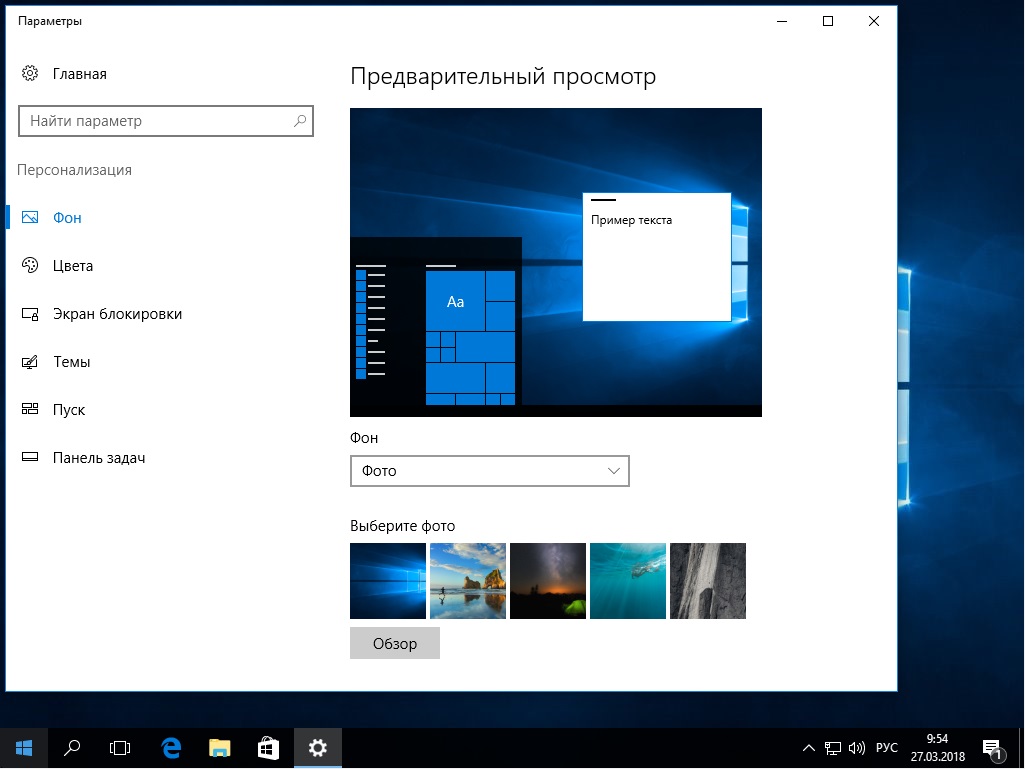Viewport: 1025px width, 769px height.
Task: Go to the Пуск settings page
Action: (68, 410)
